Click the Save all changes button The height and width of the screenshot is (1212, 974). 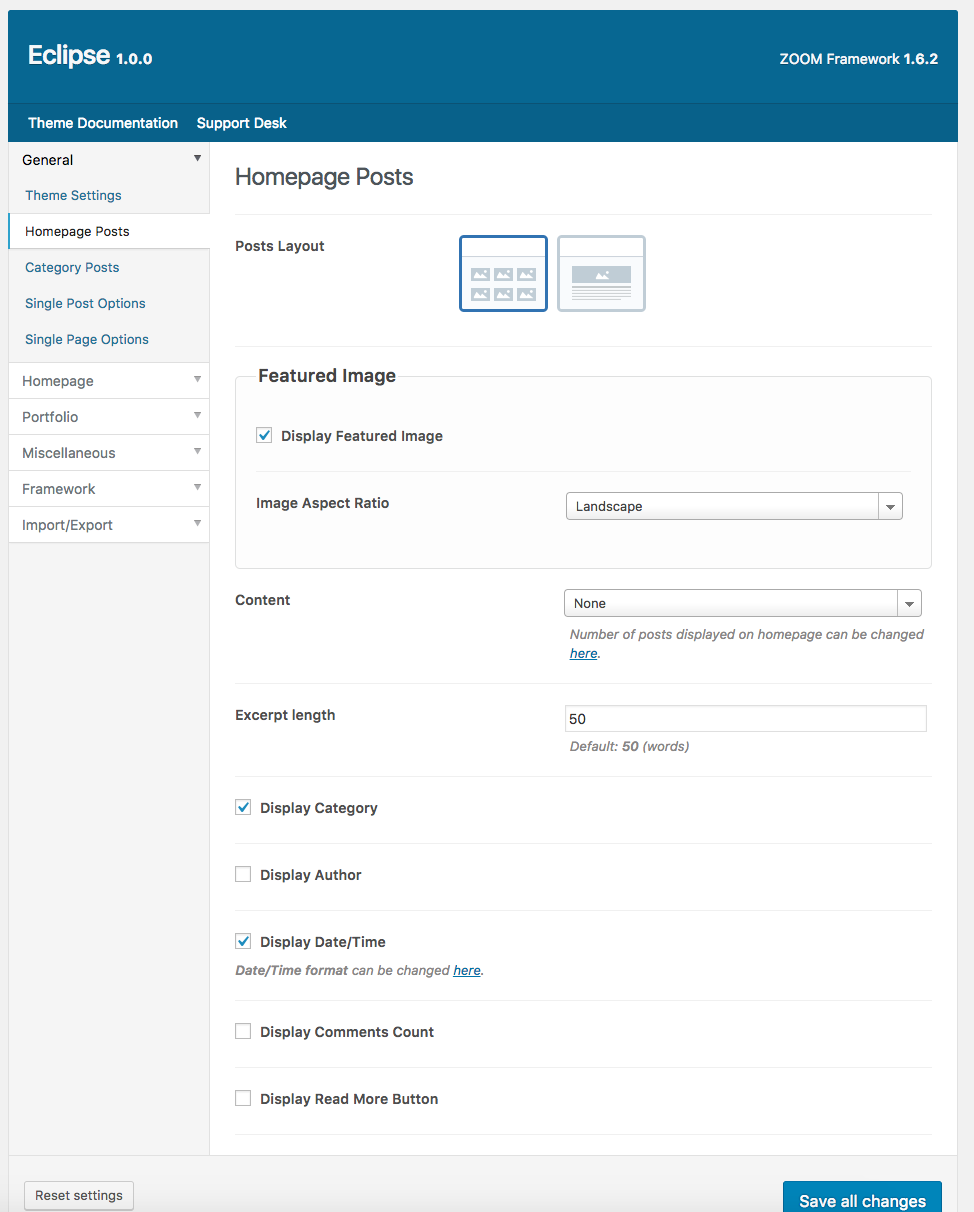point(862,1200)
